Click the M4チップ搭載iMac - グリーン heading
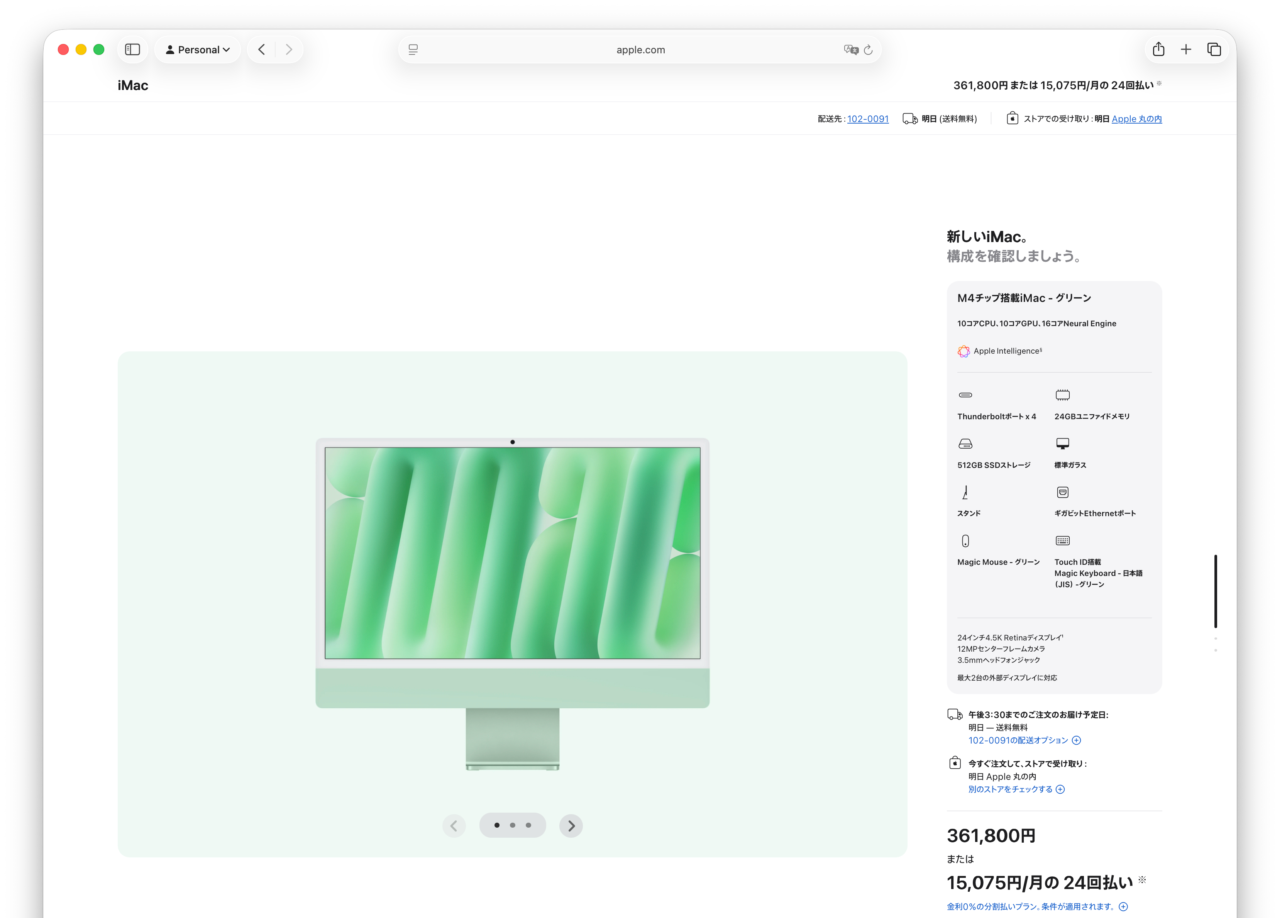The width and height of the screenshot is (1280, 918). tap(1024, 298)
